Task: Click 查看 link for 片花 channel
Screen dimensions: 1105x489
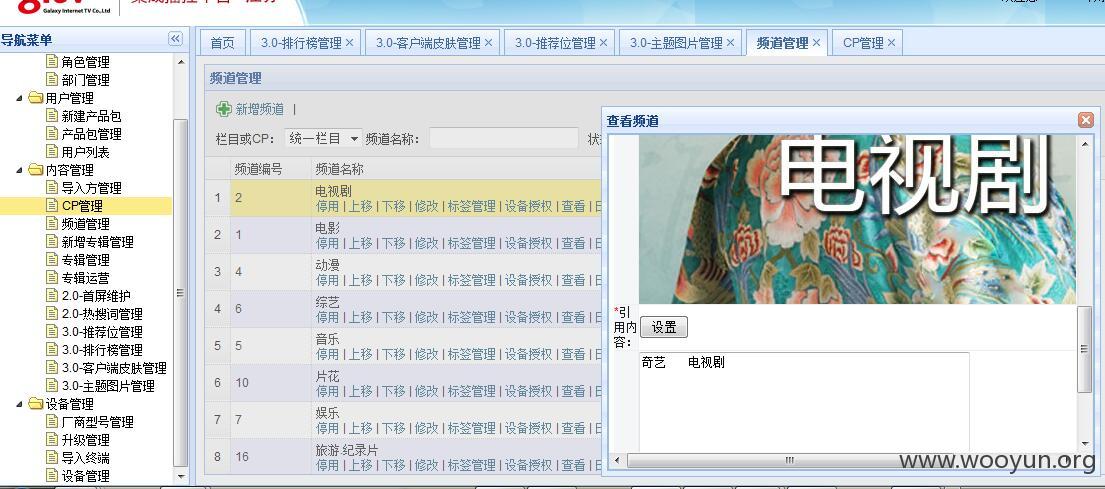Action: (x=574, y=391)
